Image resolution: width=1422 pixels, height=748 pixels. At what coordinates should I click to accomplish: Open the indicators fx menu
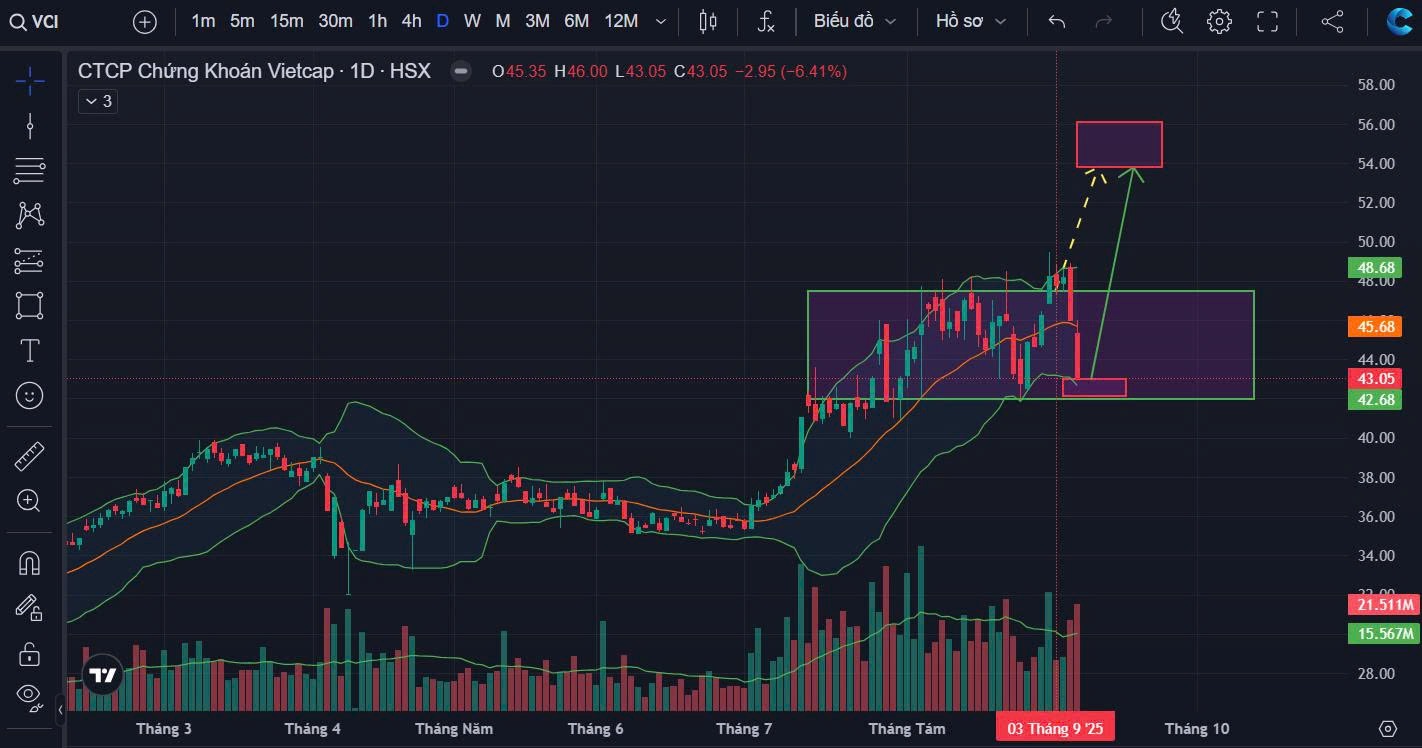pyautogui.click(x=766, y=21)
